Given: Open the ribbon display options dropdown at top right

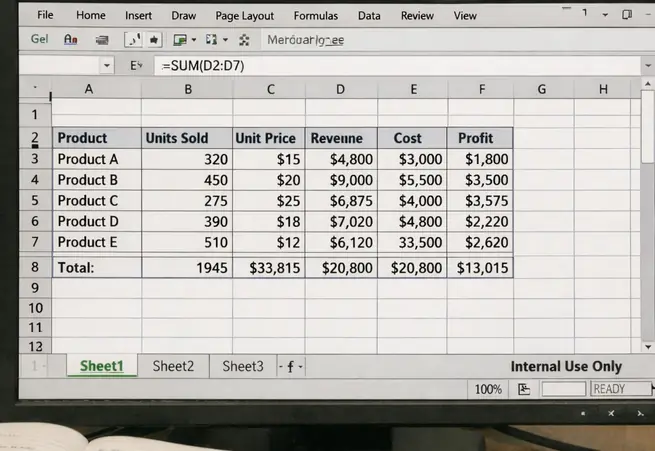Looking at the screenshot, I should pos(605,15).
